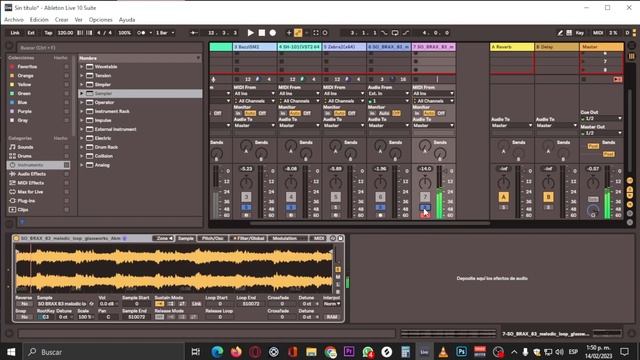The image size is (640, 360).
Task: Toggle the Sampler Snap switch
Action: pos(24,317)
